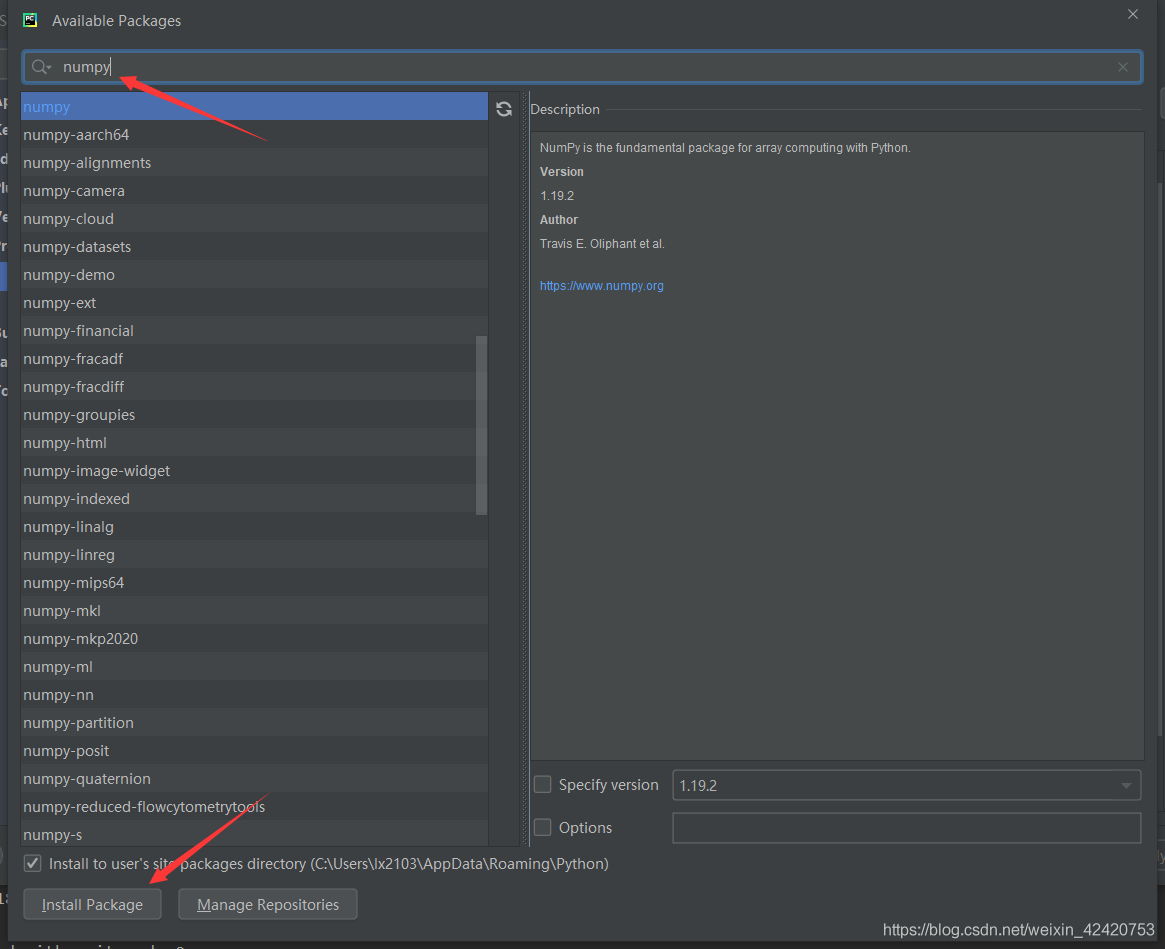Clear the numpy search text
Image resolution: width=1165 pixels, height=949 pixels.
[1122, 66]
